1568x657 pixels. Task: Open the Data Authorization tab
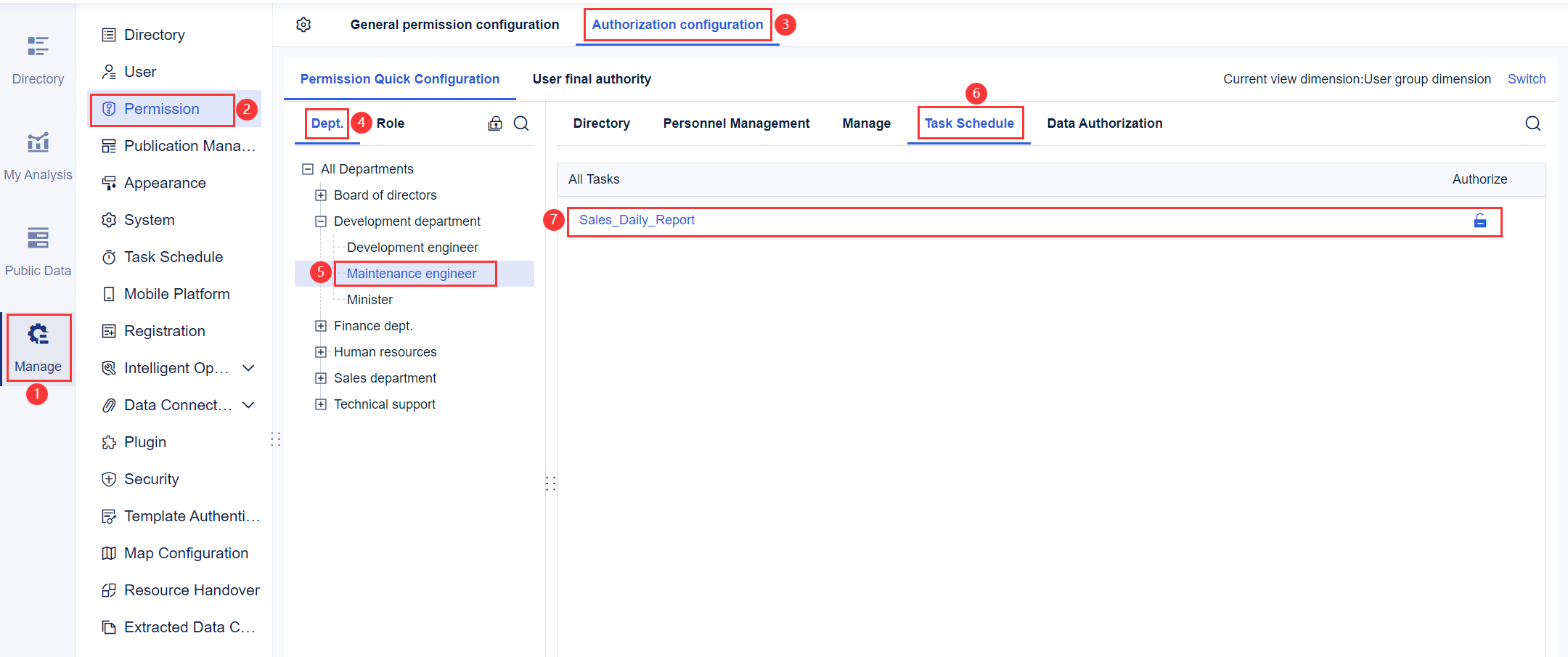point(1104,123)
